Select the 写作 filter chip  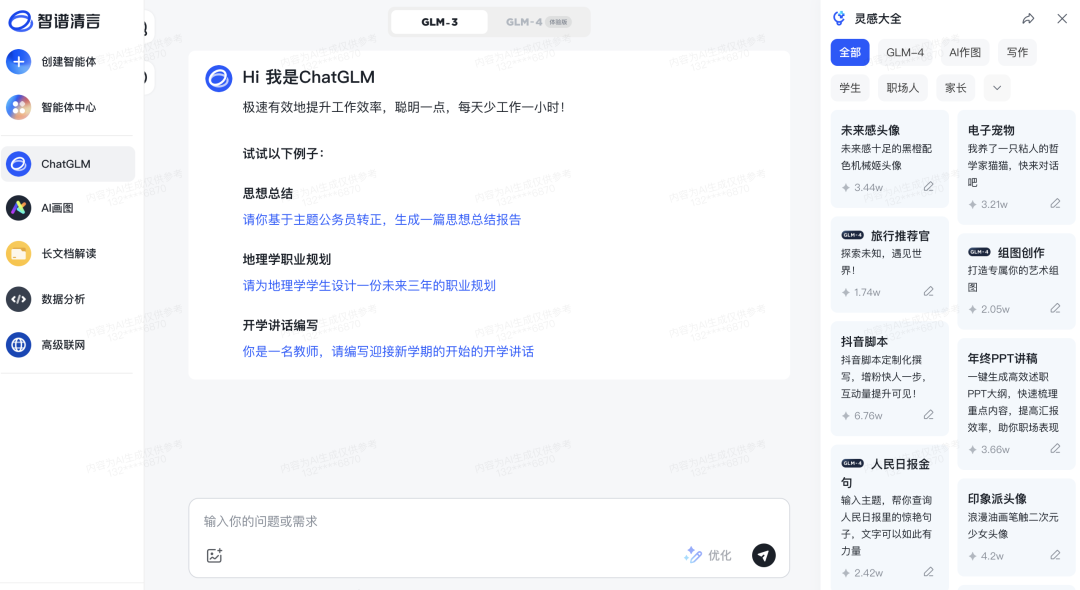pos(1016,52)
